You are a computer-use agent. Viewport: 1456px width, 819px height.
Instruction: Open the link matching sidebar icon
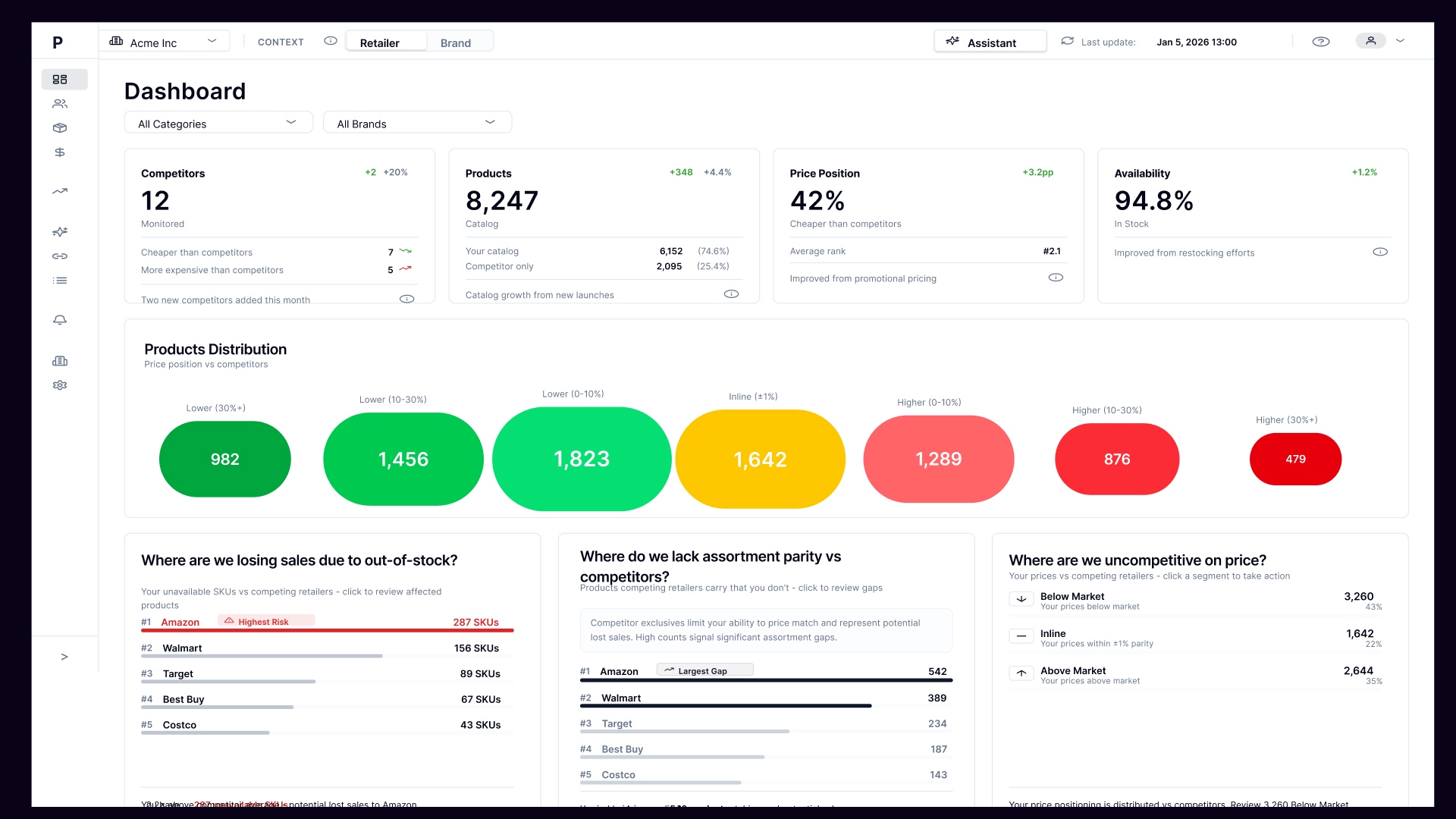[x=60, y=256]
